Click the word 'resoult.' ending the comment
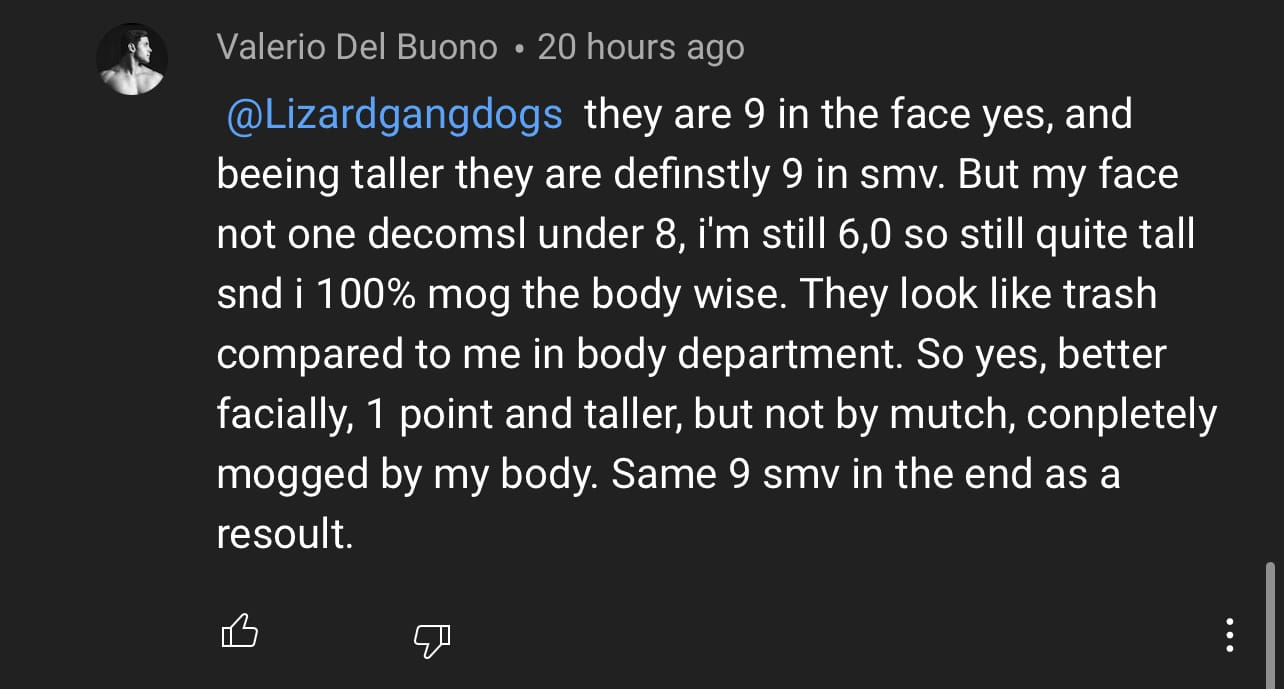 click(286, 535)
